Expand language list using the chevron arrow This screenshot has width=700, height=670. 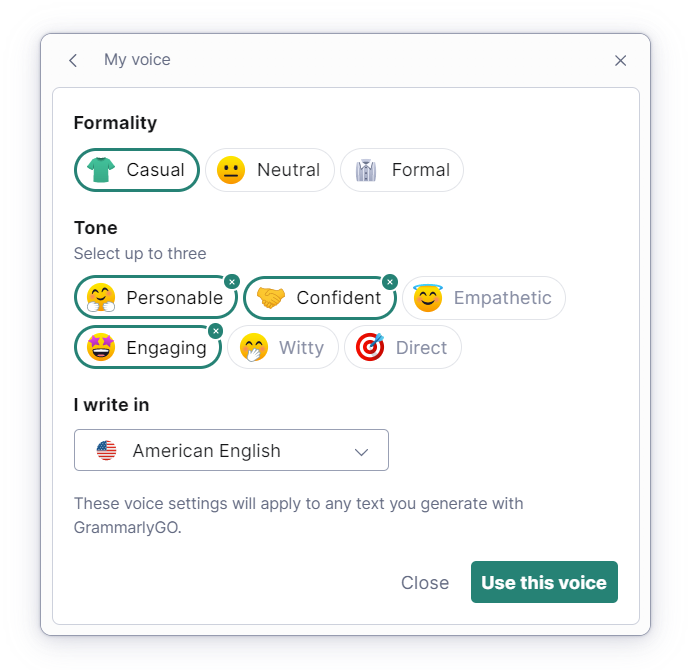[362, 452]
